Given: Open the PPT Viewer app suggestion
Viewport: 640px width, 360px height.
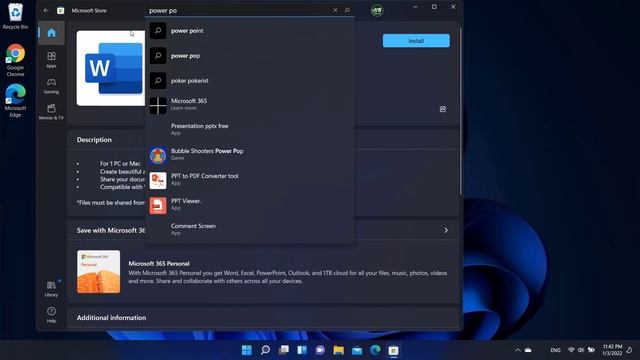Looking at the screenshot, I should [x=249, y=204].
